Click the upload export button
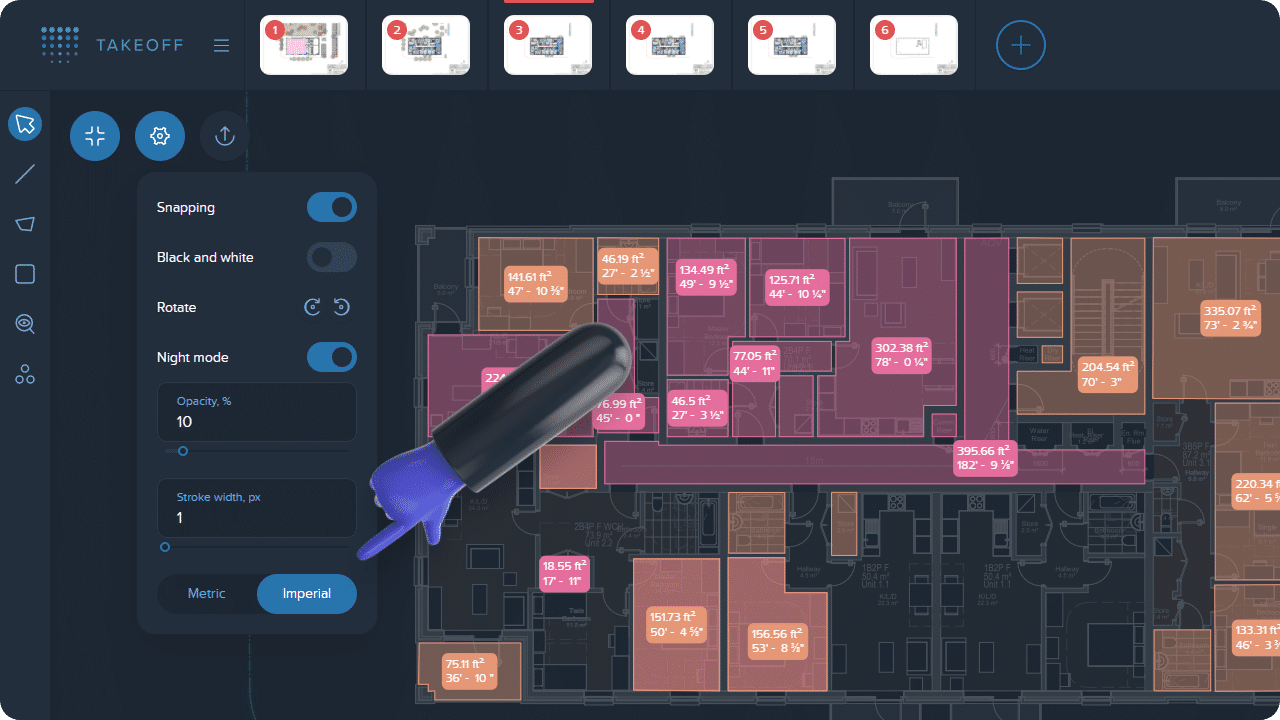The image size is (1280, 720). pyautogui.click(x=225, y=137)
